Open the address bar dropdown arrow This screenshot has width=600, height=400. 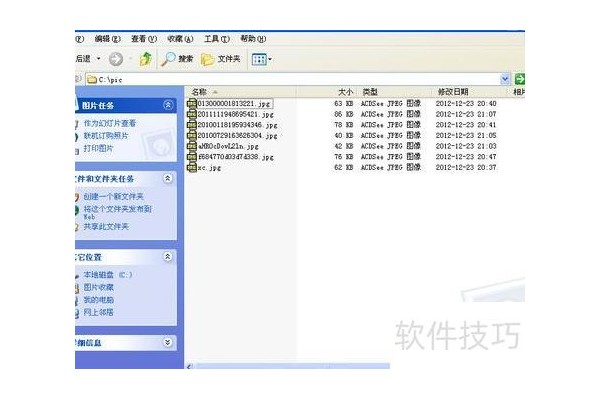[x=505, y=79]
